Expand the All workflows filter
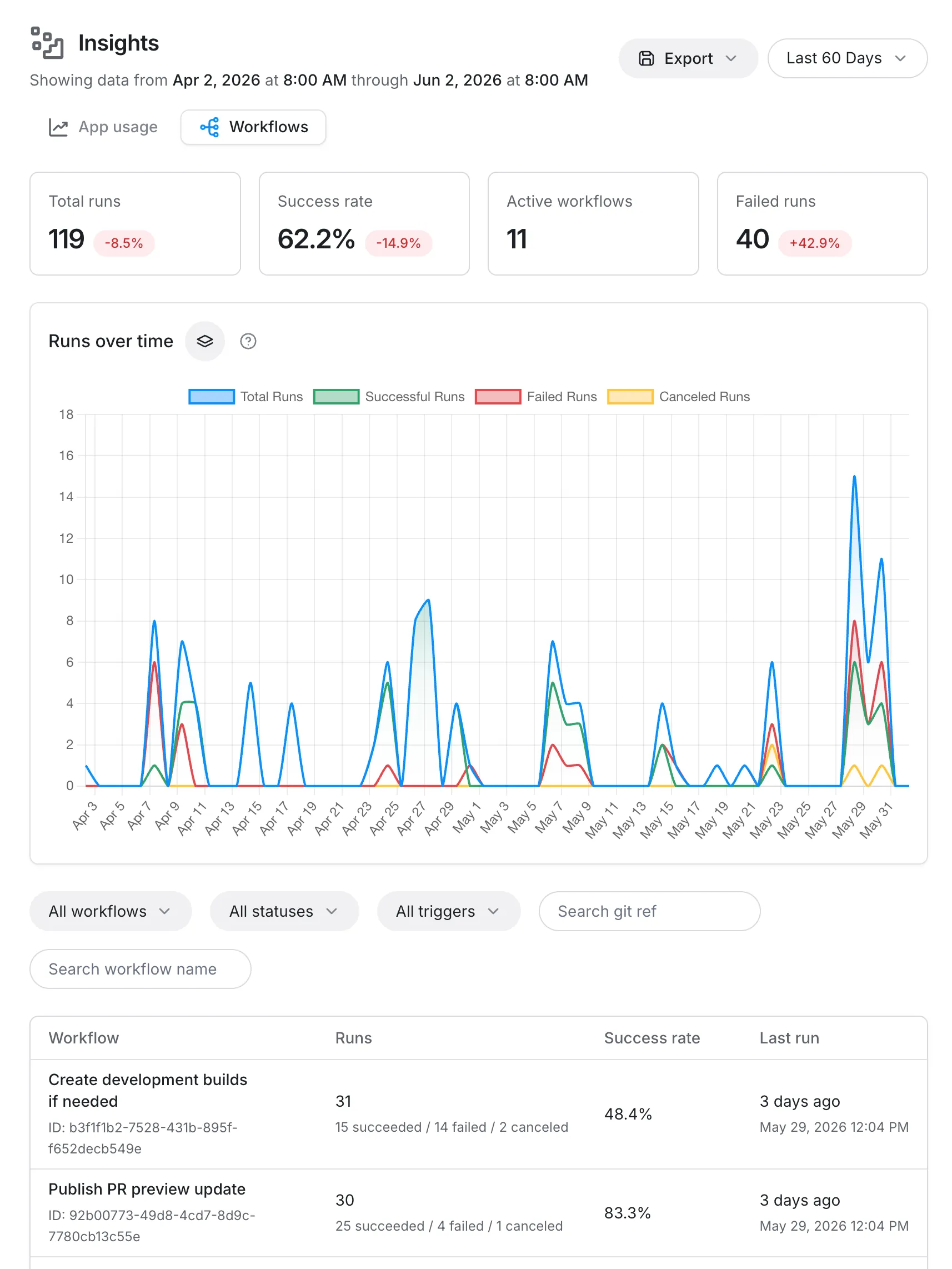Image resolution: width=952 pixels, height=1269 pixels. click(x=111, y=911)
